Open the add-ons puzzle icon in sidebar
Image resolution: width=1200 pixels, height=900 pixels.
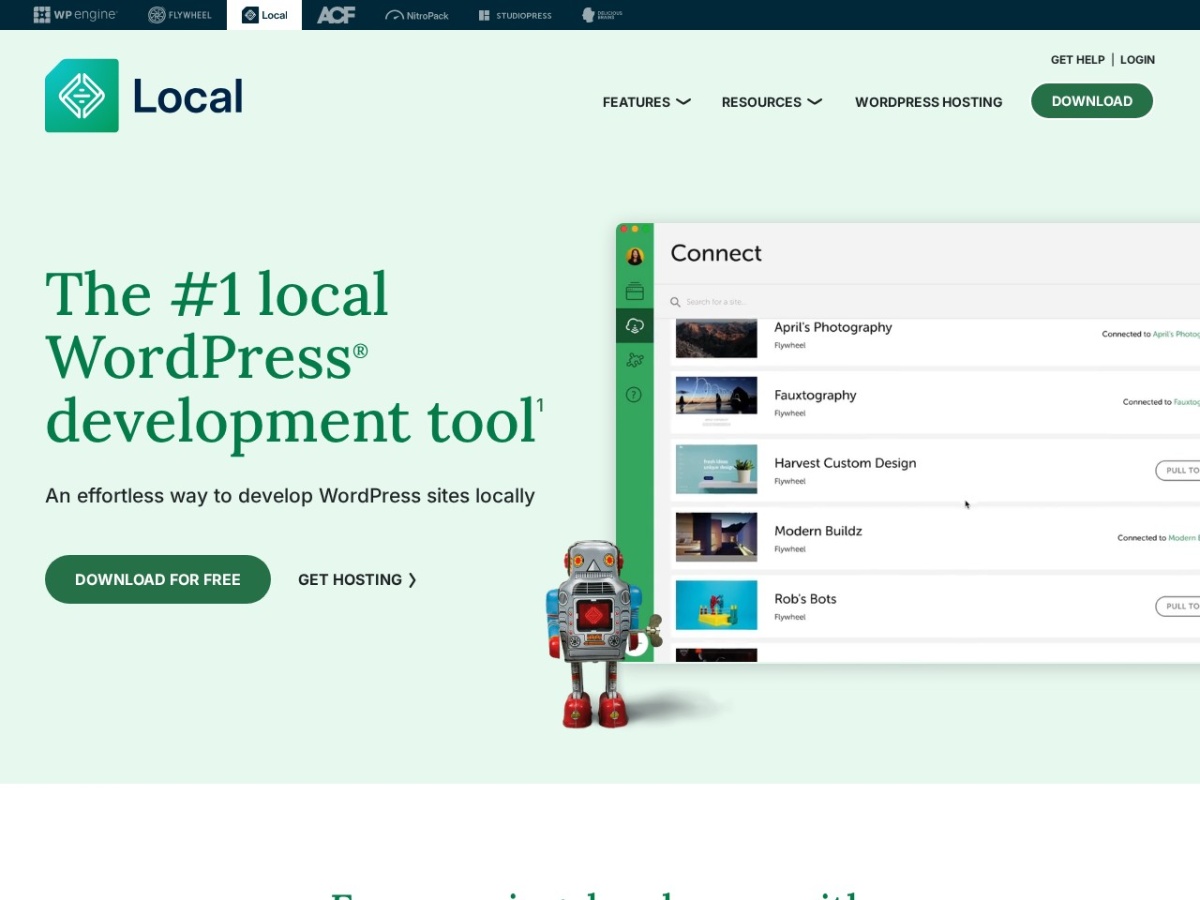pos(635,360)
